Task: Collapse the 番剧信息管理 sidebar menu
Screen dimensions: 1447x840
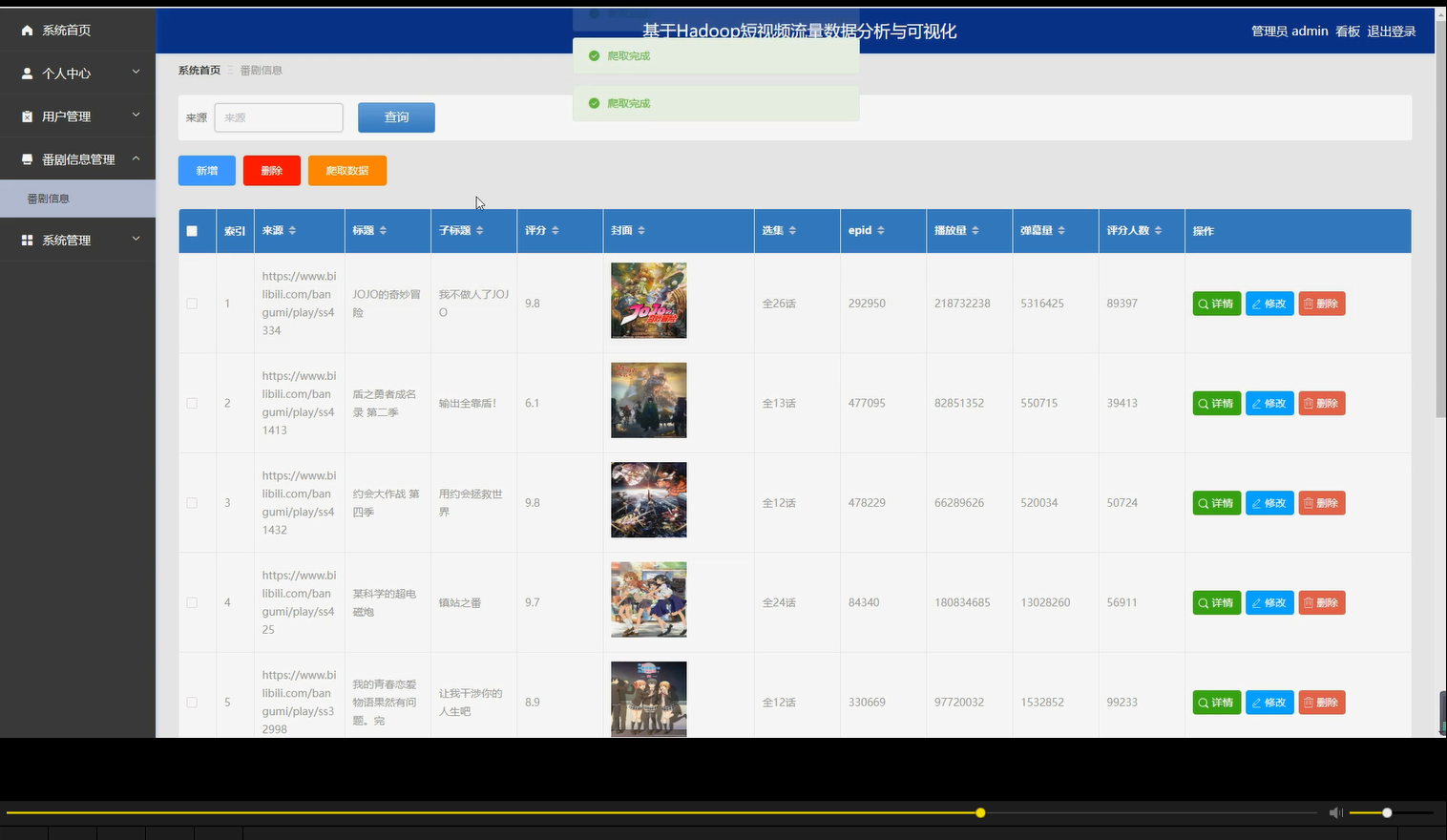Action: pos(77,159)
